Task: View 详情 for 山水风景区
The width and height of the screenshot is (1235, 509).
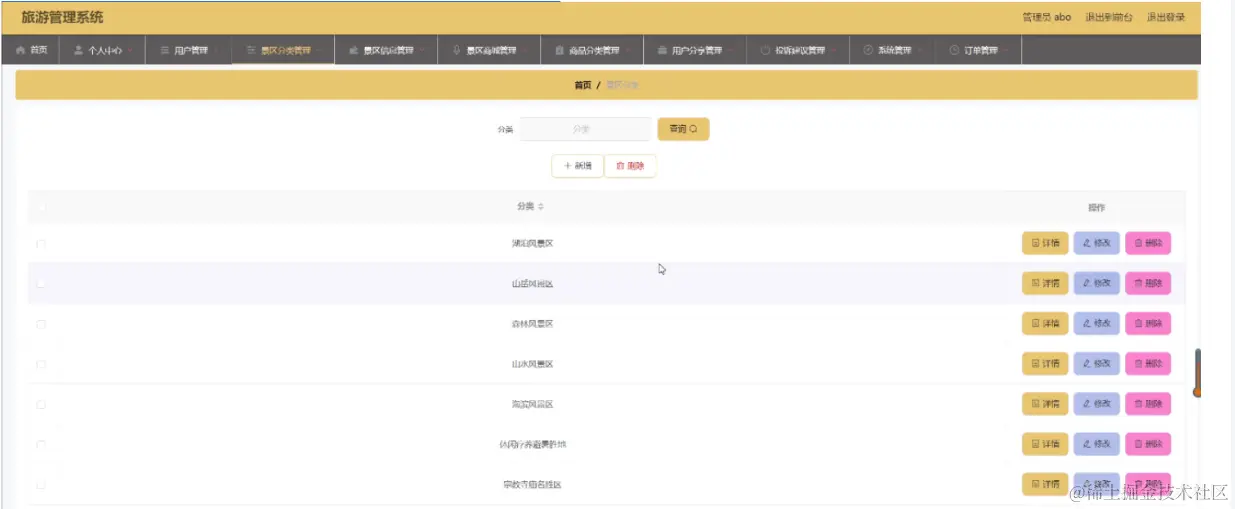Action: tap(1045, 363)
